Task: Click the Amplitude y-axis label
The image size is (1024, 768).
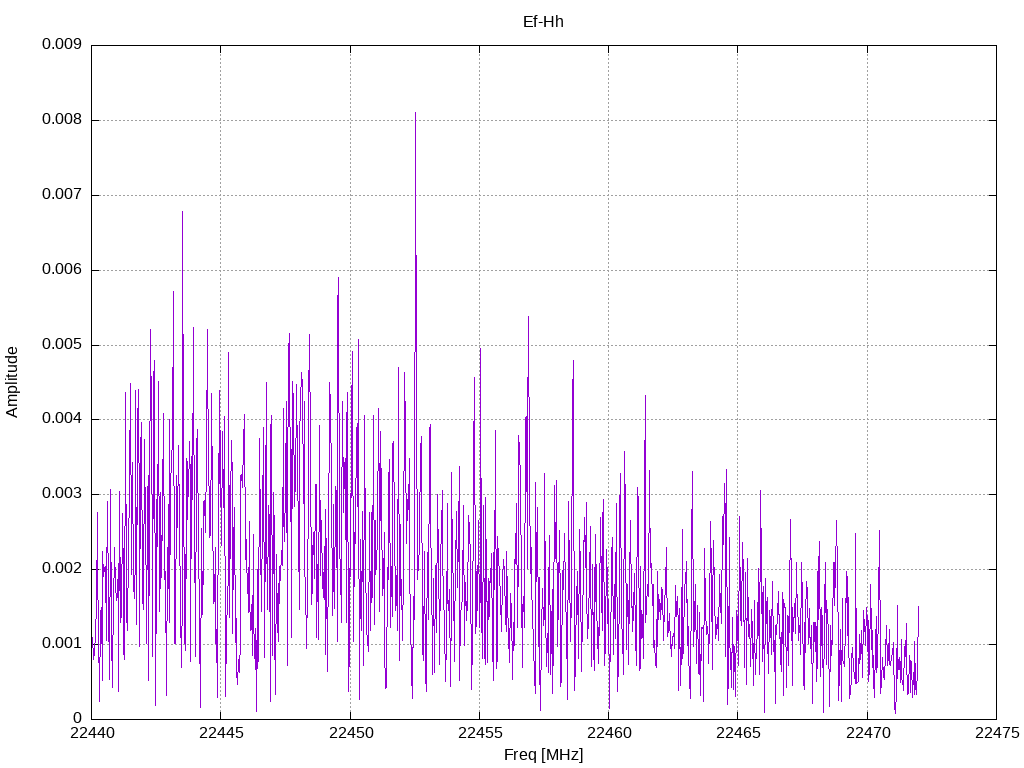Action: [12, 382]
